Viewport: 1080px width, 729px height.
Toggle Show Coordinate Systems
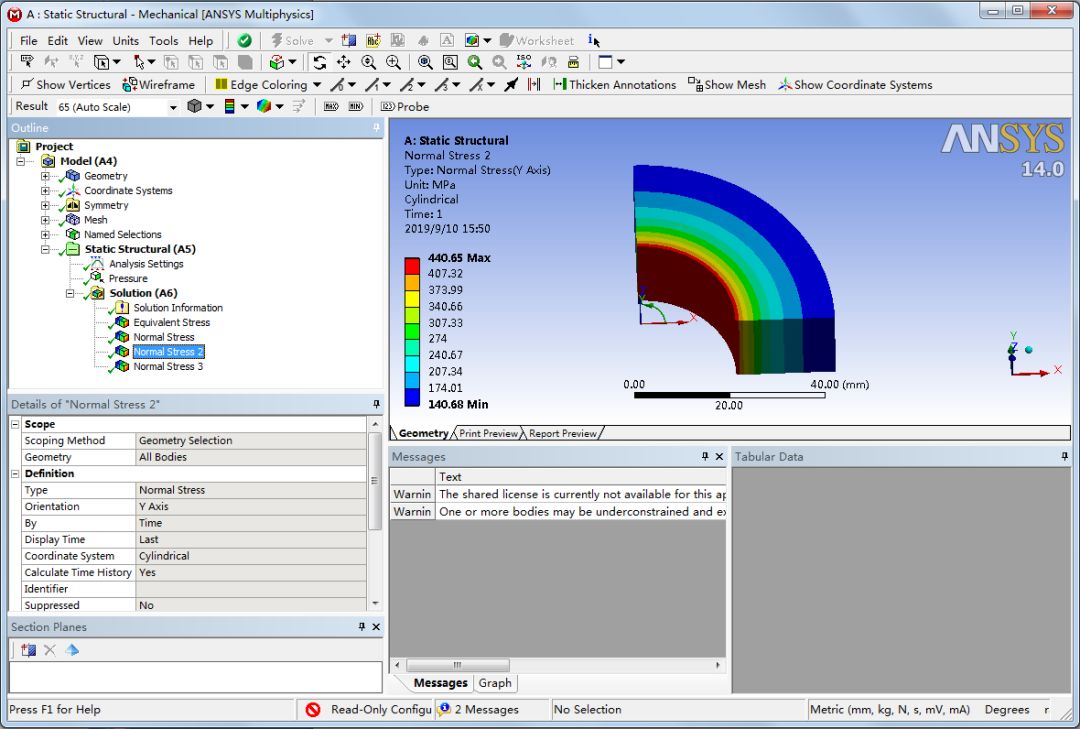pyautogui.click(x=855, y=85)
